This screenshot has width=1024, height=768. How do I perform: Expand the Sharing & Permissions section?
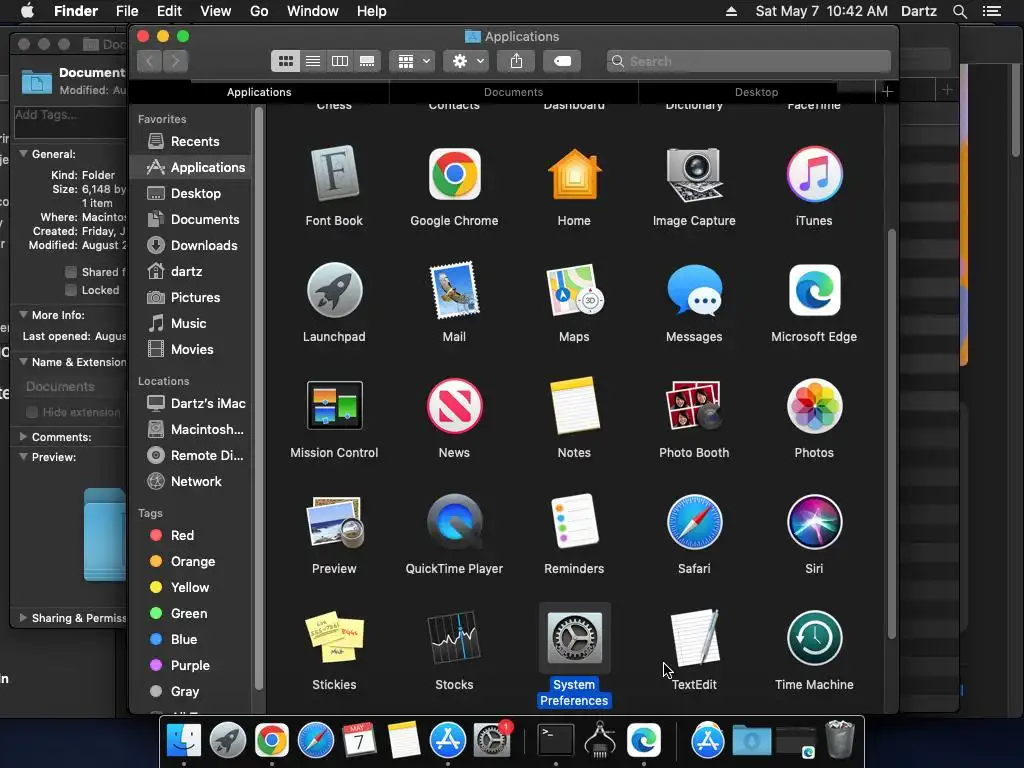click(24, 618)
